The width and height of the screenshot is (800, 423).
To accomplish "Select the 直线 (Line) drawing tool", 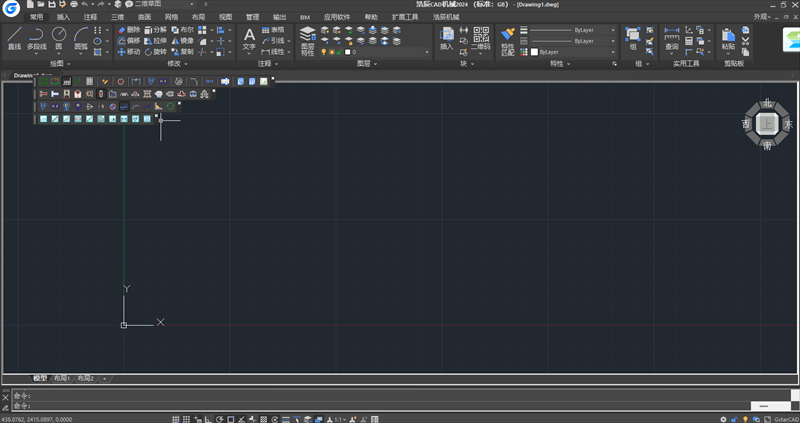I will [14, 37].
